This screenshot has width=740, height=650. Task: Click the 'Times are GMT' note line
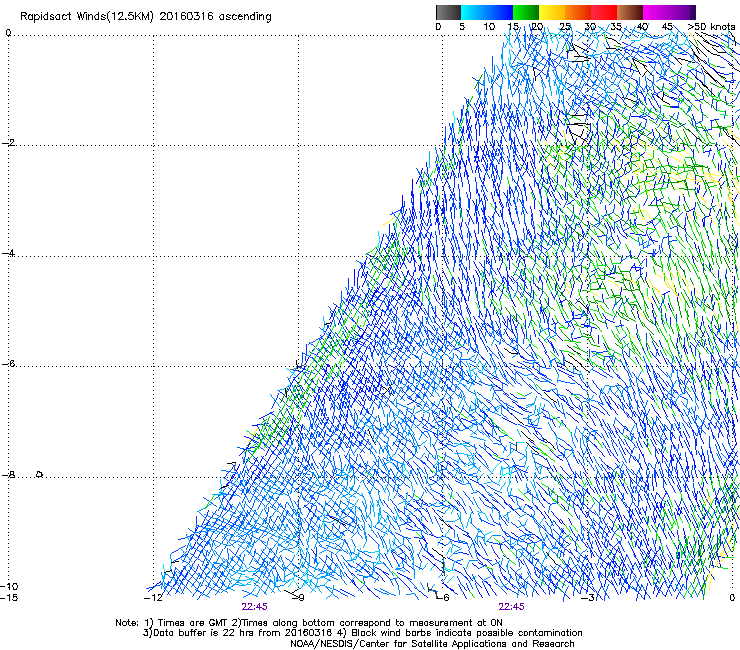click(x=309, y=623)
